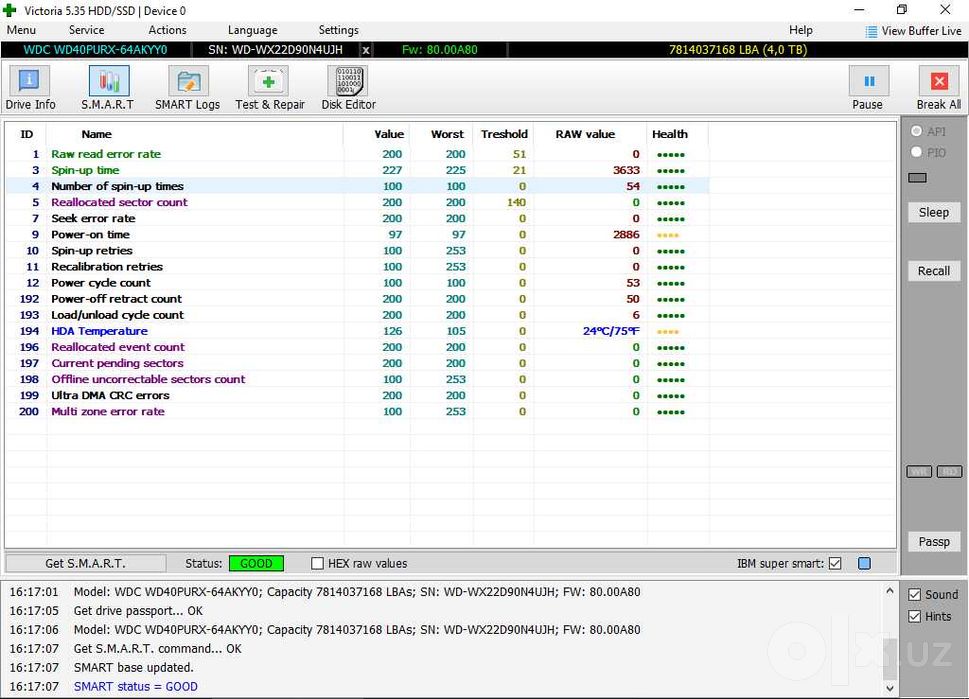Viewport: 969px width, 699px height.
Task: Click the green cross Victoria app icon
Action: [10, 11]
